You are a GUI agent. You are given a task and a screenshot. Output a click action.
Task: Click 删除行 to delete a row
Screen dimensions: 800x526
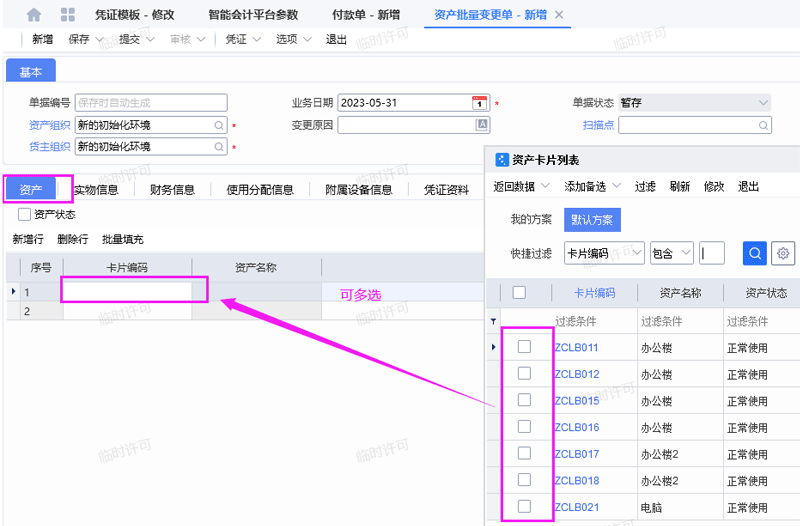[72, 239]
